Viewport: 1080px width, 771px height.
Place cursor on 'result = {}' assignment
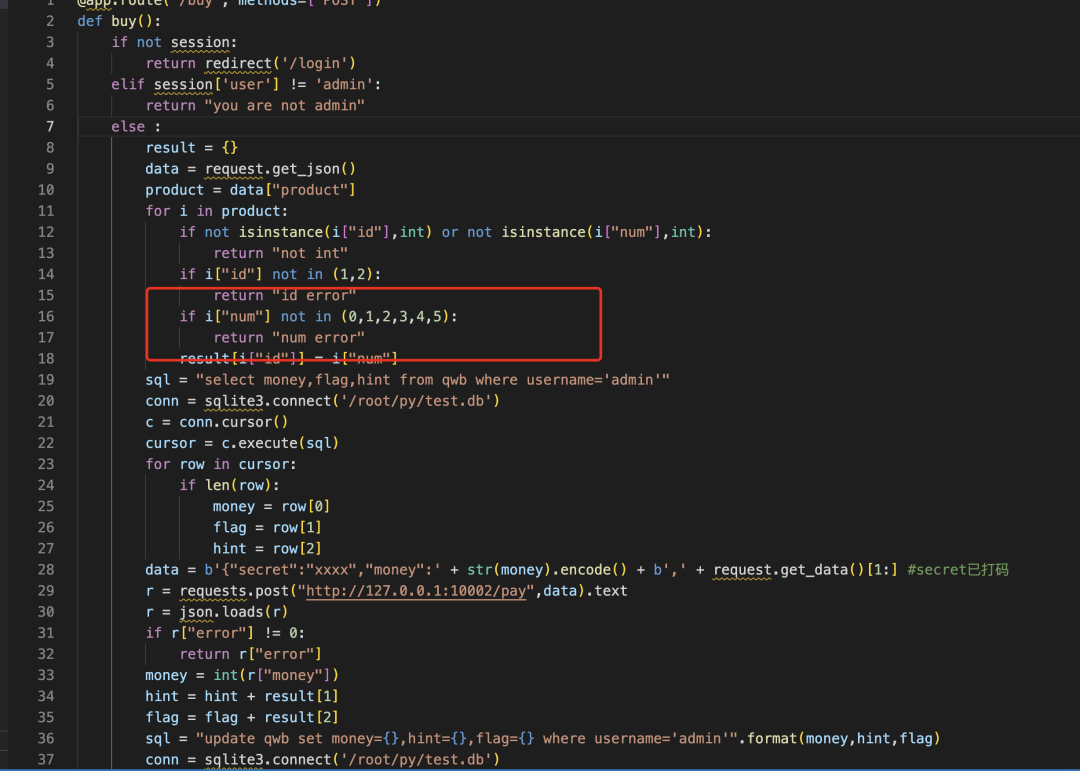click(191, 147)
